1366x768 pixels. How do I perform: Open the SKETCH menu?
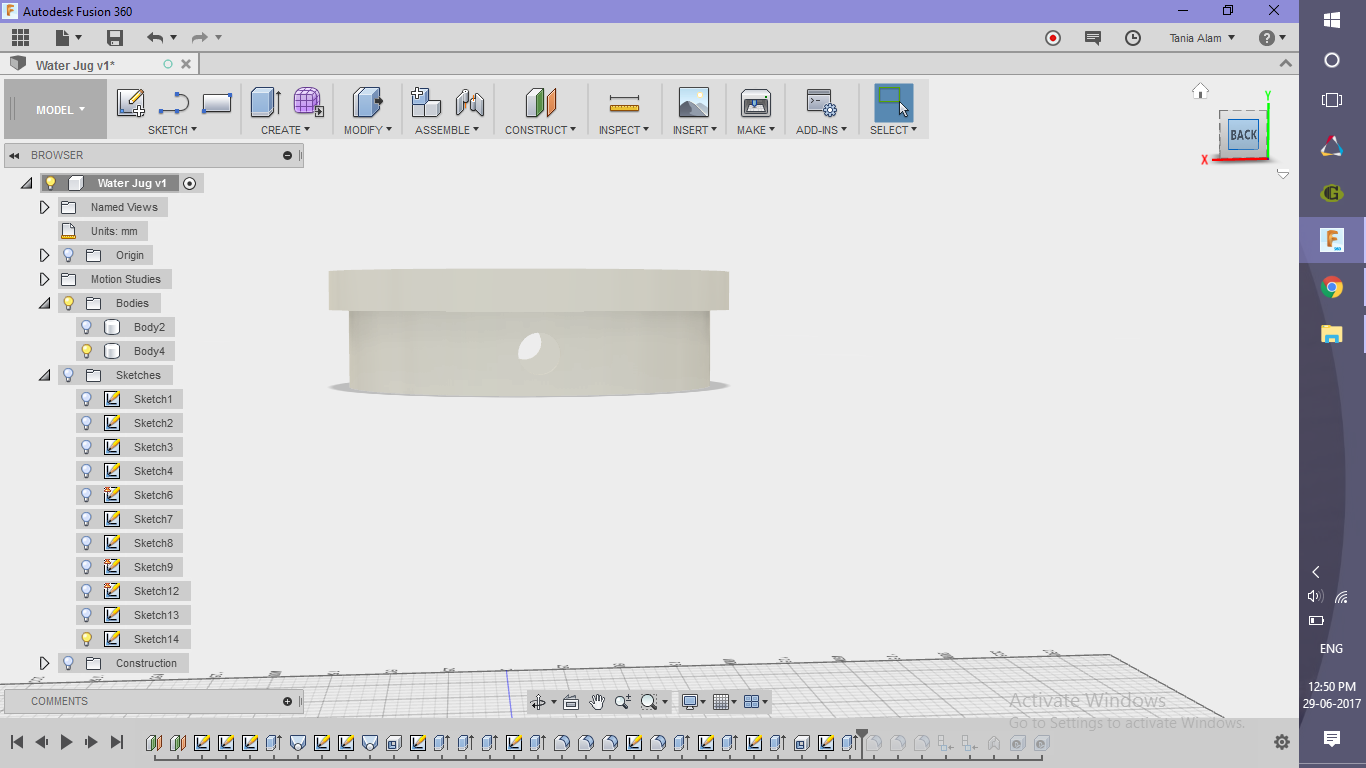pos(172,130)
